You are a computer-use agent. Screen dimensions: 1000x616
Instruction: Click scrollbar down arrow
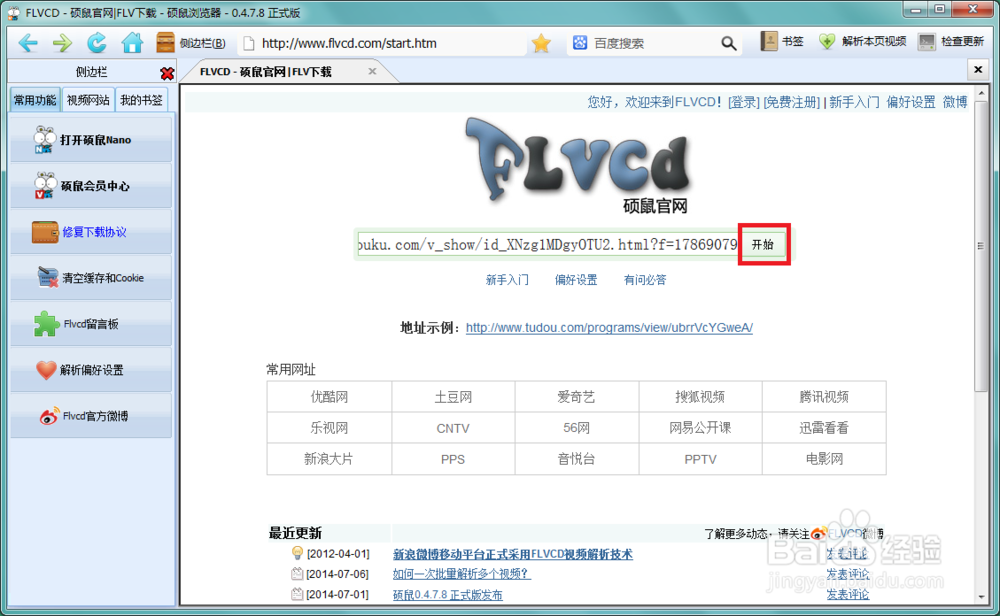(x=981, y=597)
